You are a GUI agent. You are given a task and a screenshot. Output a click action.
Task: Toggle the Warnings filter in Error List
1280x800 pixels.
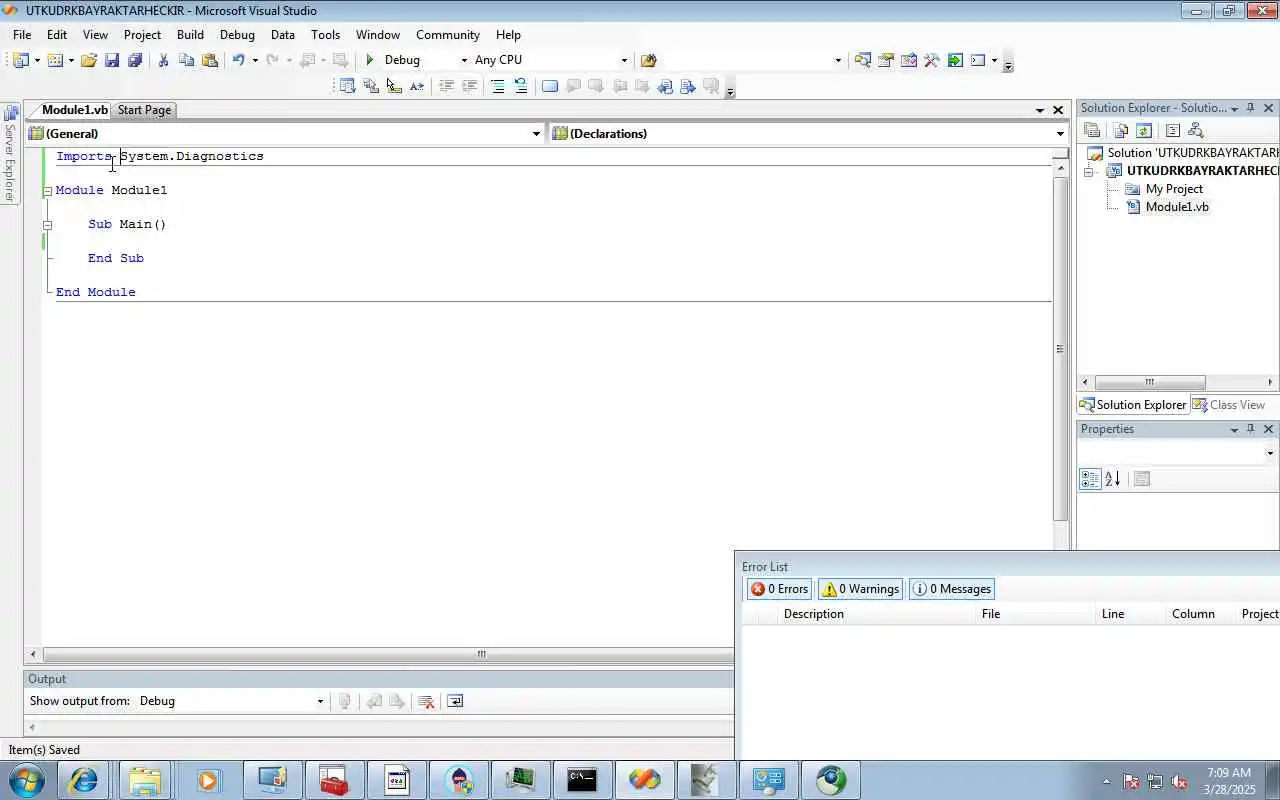[x=860, y=589]
